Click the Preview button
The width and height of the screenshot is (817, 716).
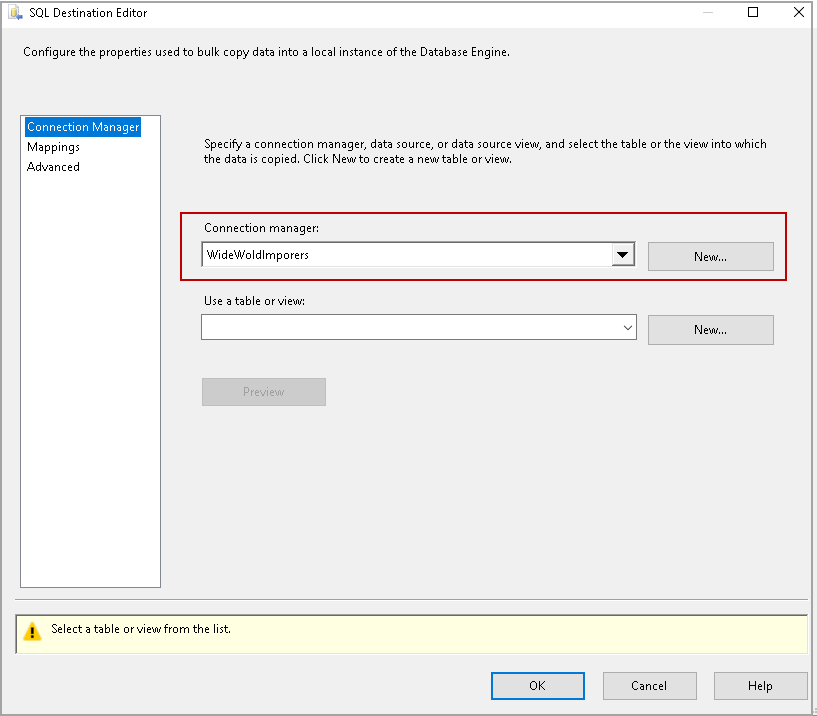coord(264,392)
